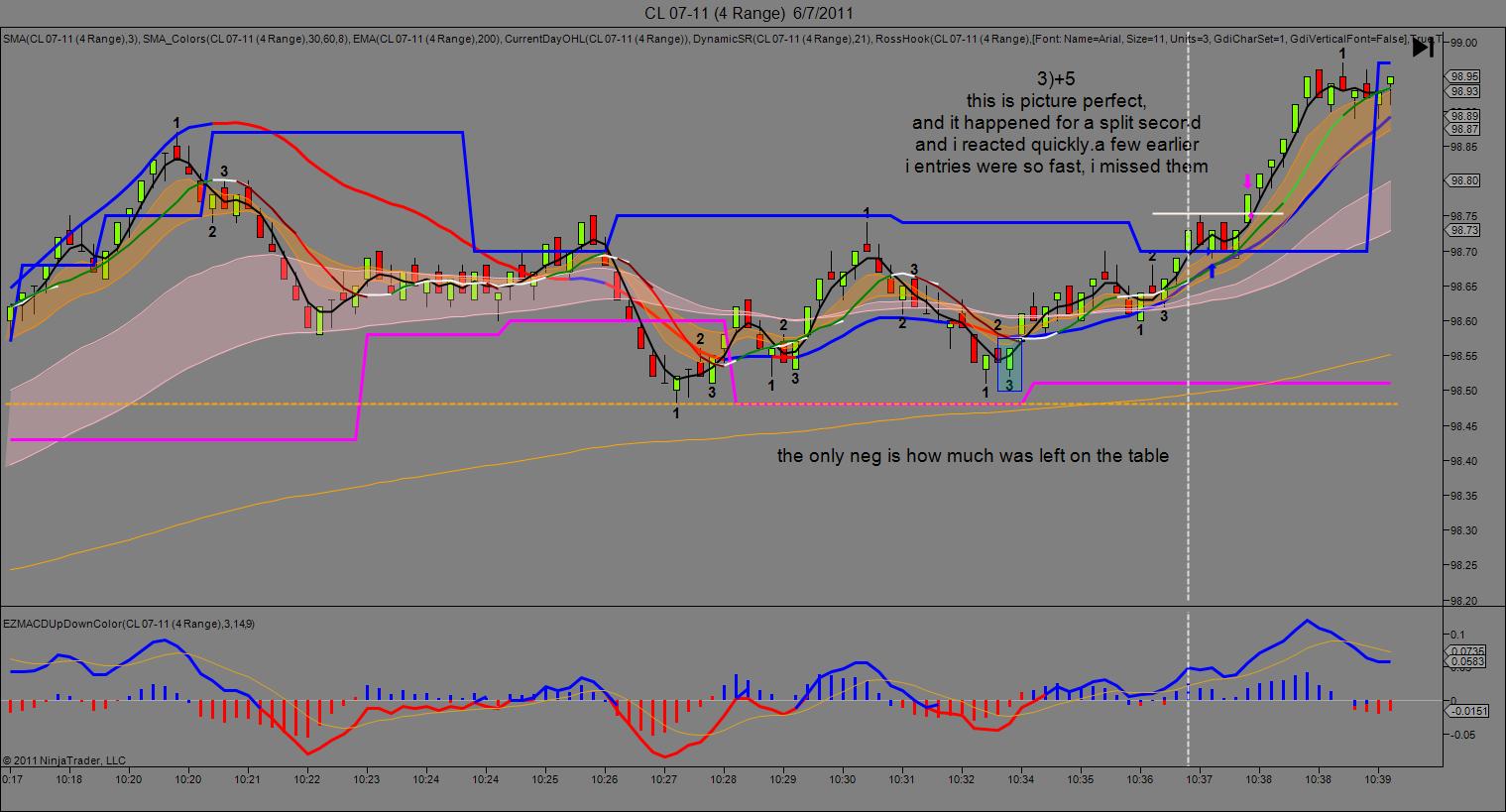Click the -0.0151 MACD histogram value marker

[1464, 710]
